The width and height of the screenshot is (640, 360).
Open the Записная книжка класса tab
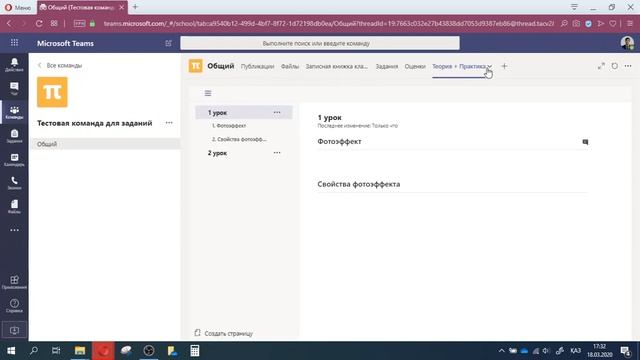pos(337,67)
